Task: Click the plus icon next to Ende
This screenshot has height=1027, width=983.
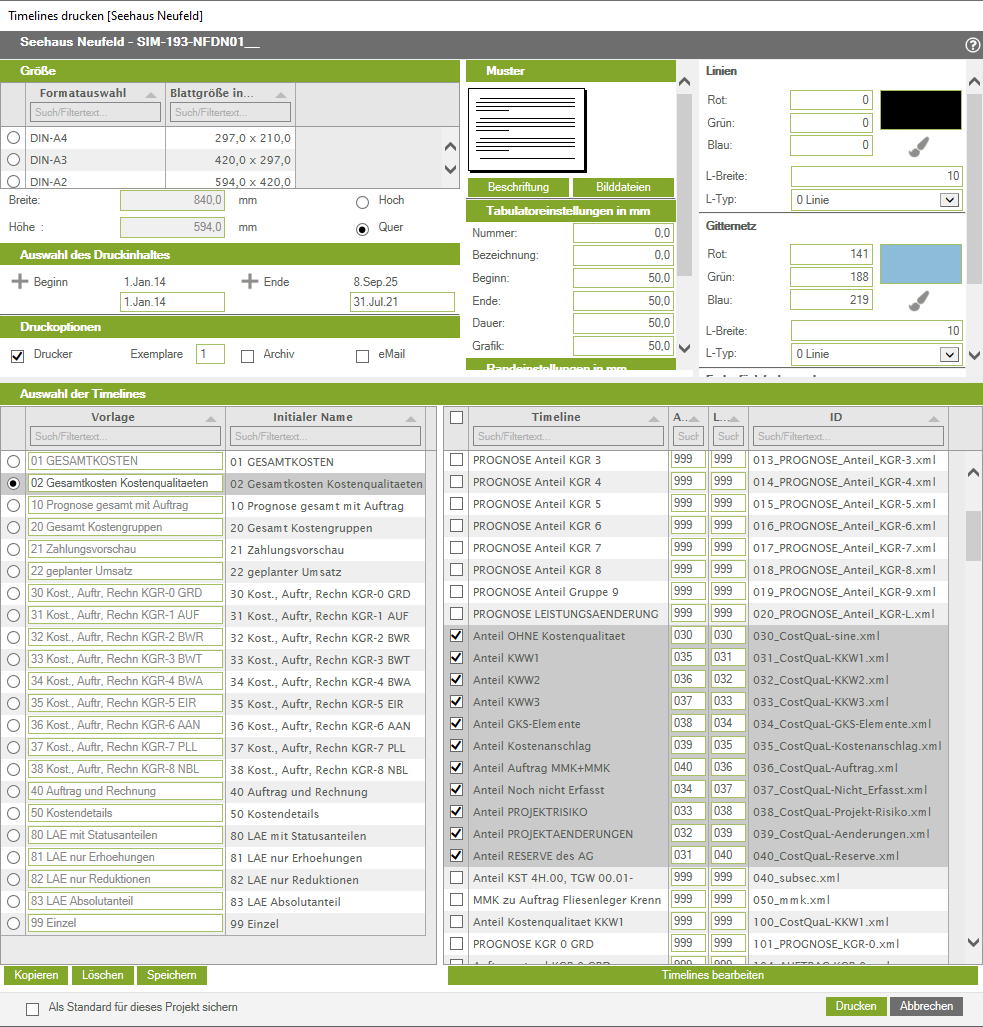Action: coord(250,282)
